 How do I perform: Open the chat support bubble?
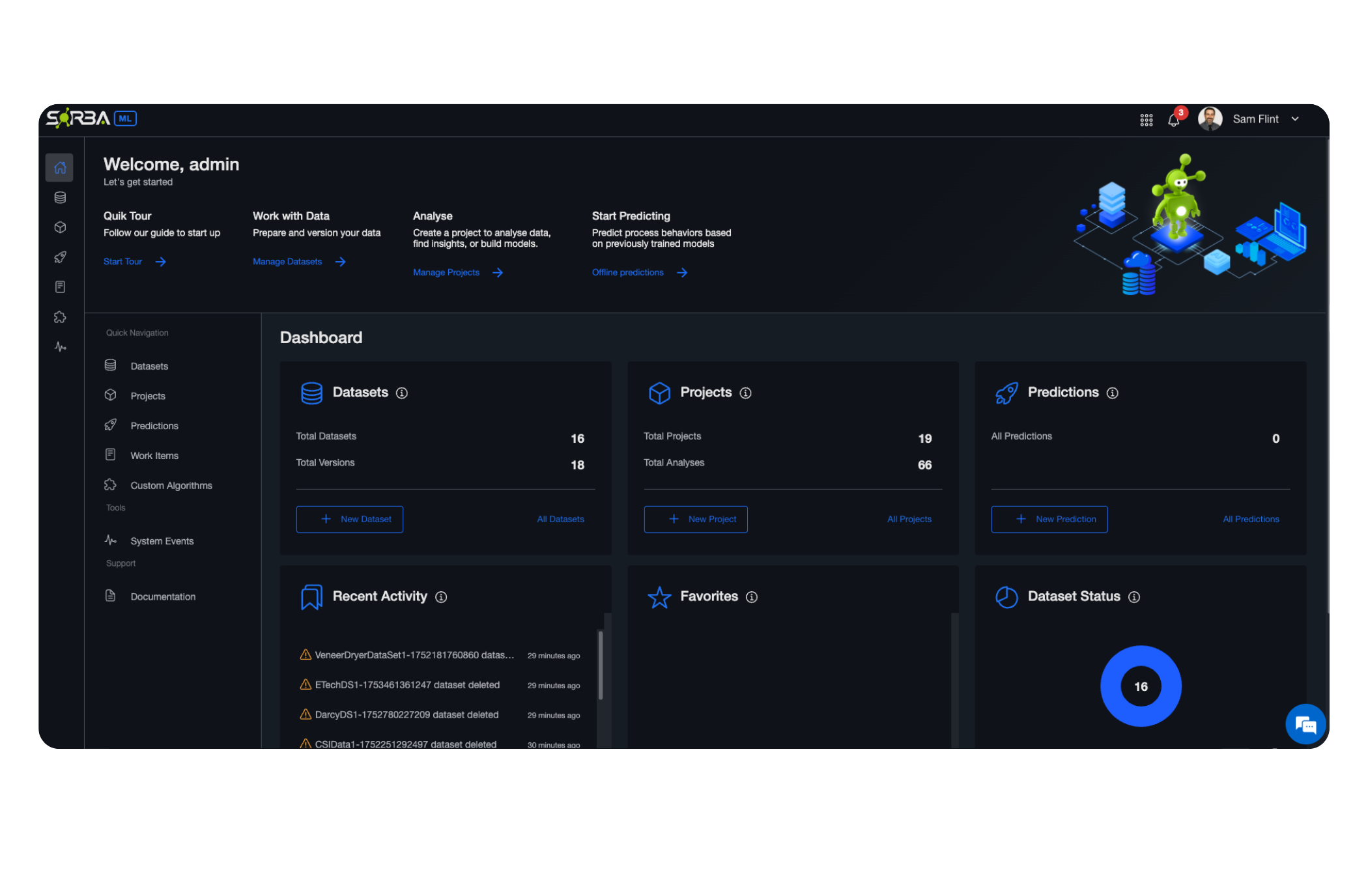coord(1305,724)
